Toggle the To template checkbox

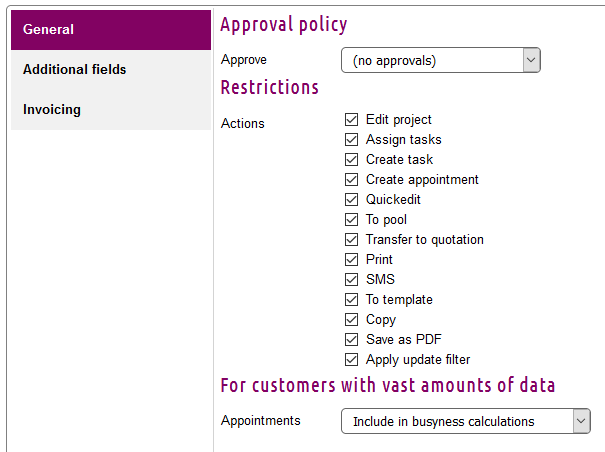[351, 300]
